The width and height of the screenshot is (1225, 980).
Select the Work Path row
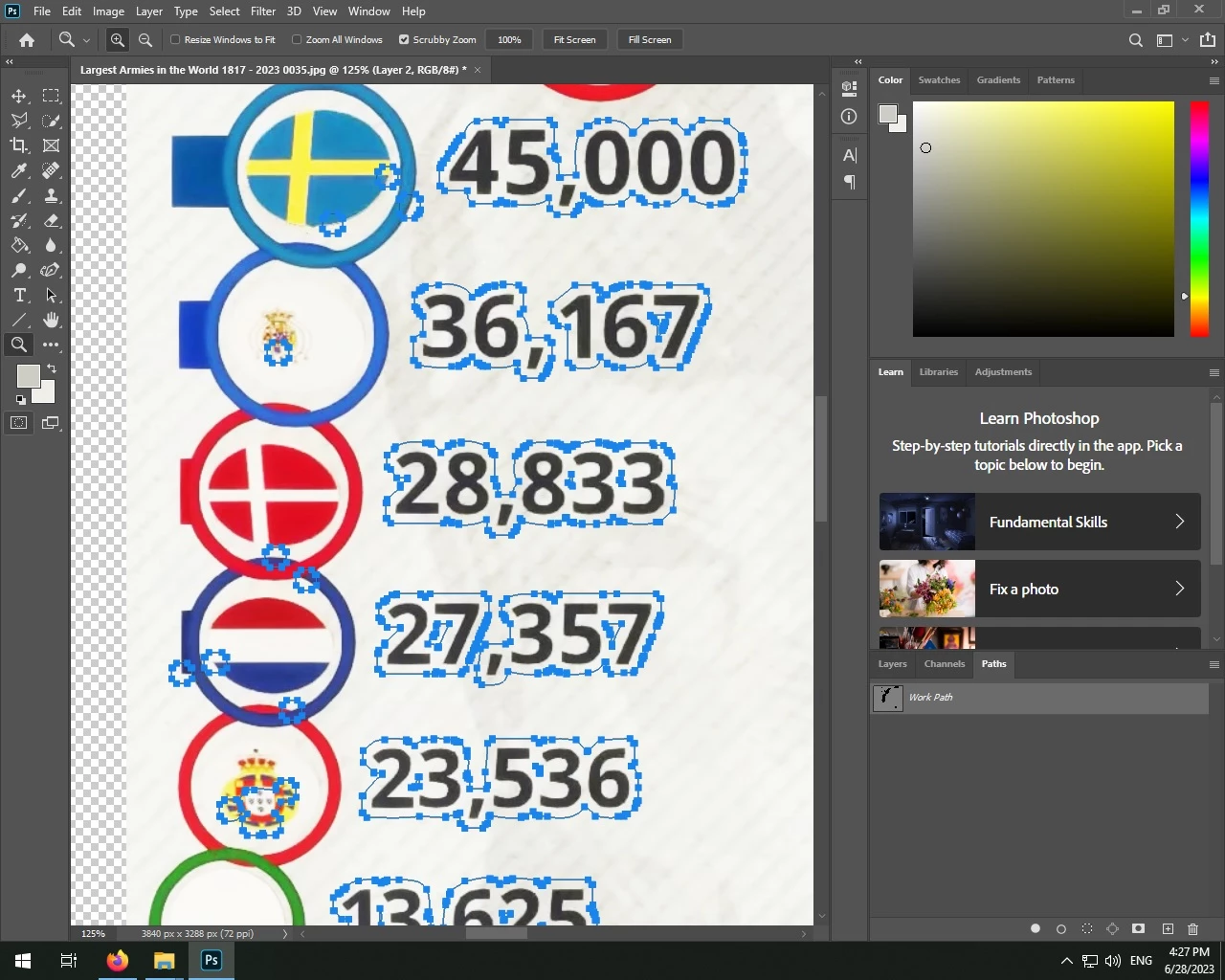pos(1039,698)
